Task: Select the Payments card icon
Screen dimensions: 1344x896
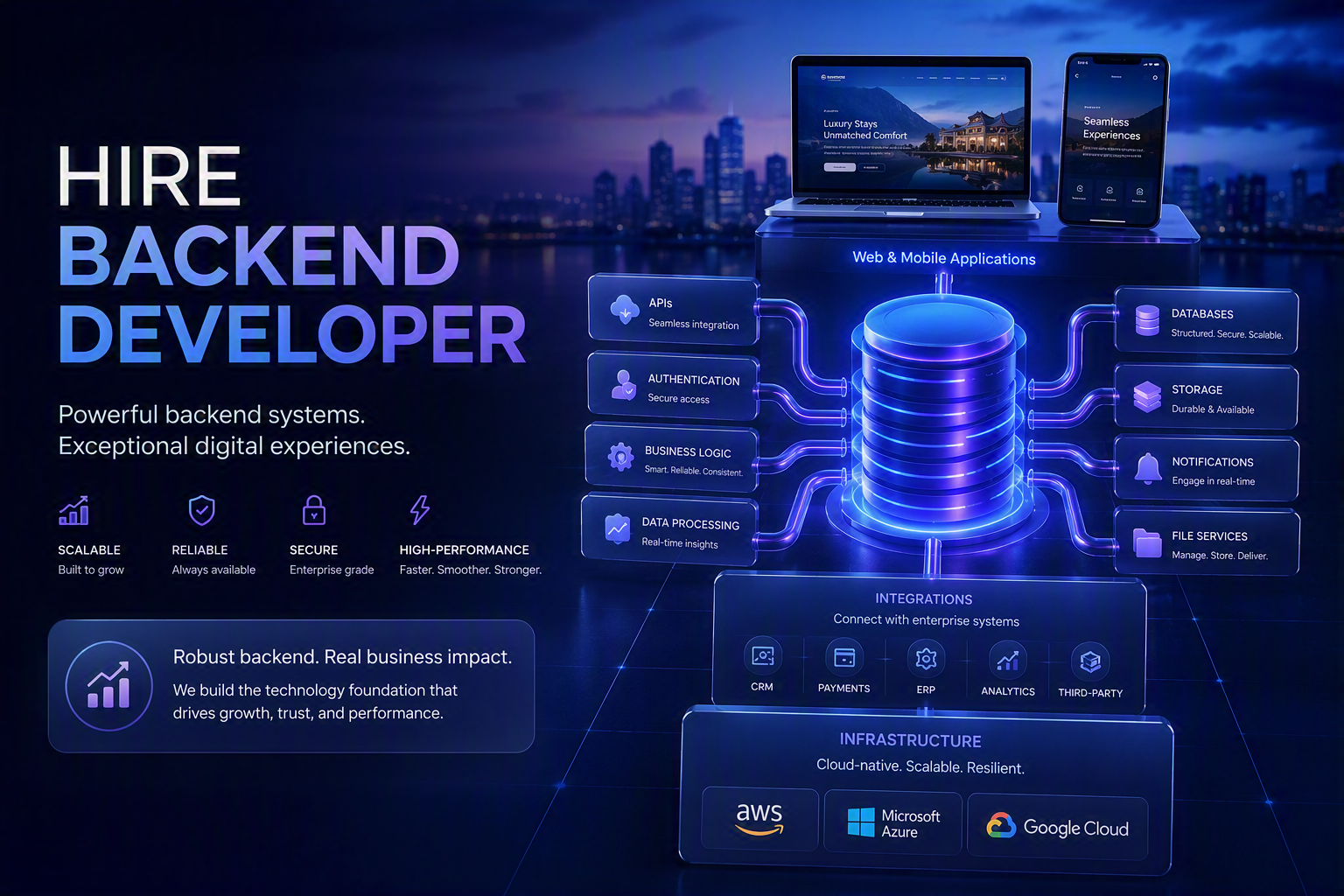Action: pyautogui.click(x=844, y=657)
